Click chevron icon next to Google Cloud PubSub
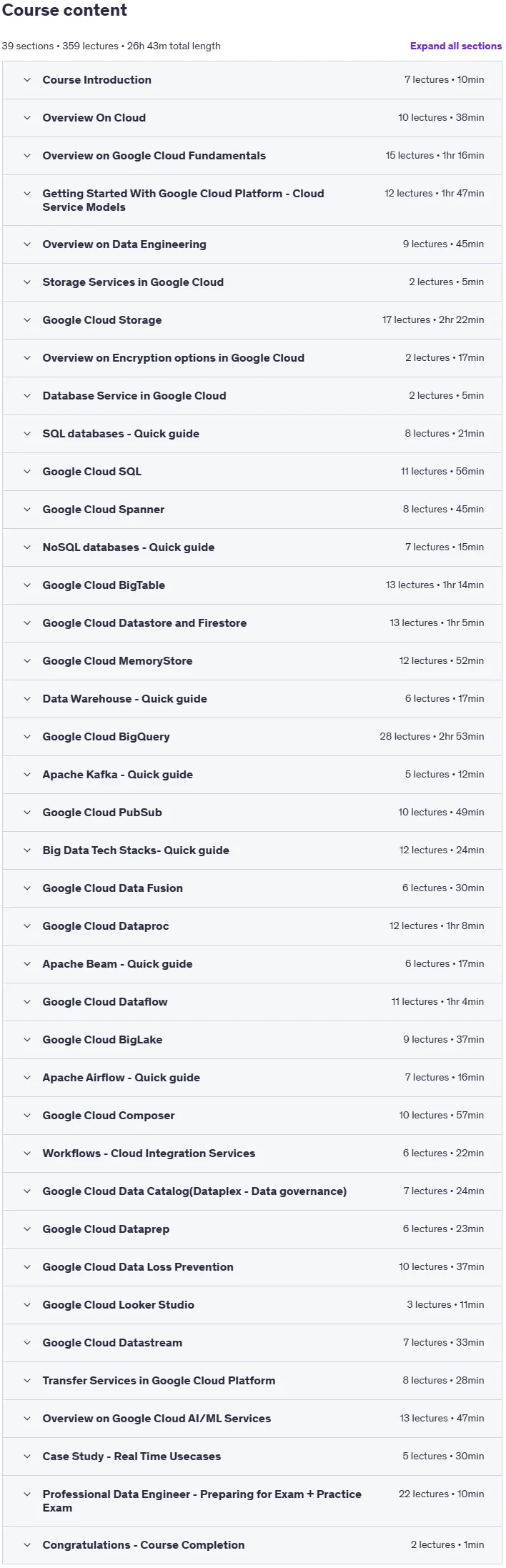The height and width of the screenshot is (1568, 506). [27, 813]
